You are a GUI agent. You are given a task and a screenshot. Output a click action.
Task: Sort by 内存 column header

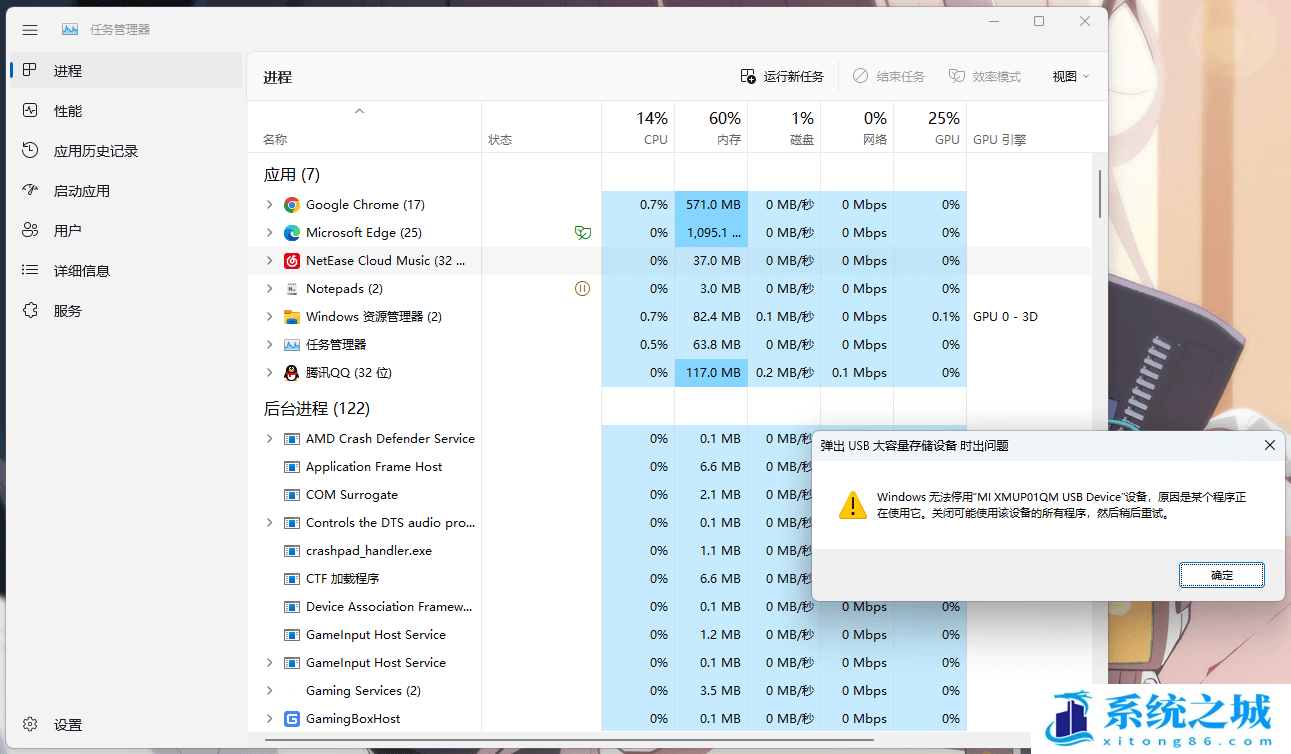[x=711, y=127]
